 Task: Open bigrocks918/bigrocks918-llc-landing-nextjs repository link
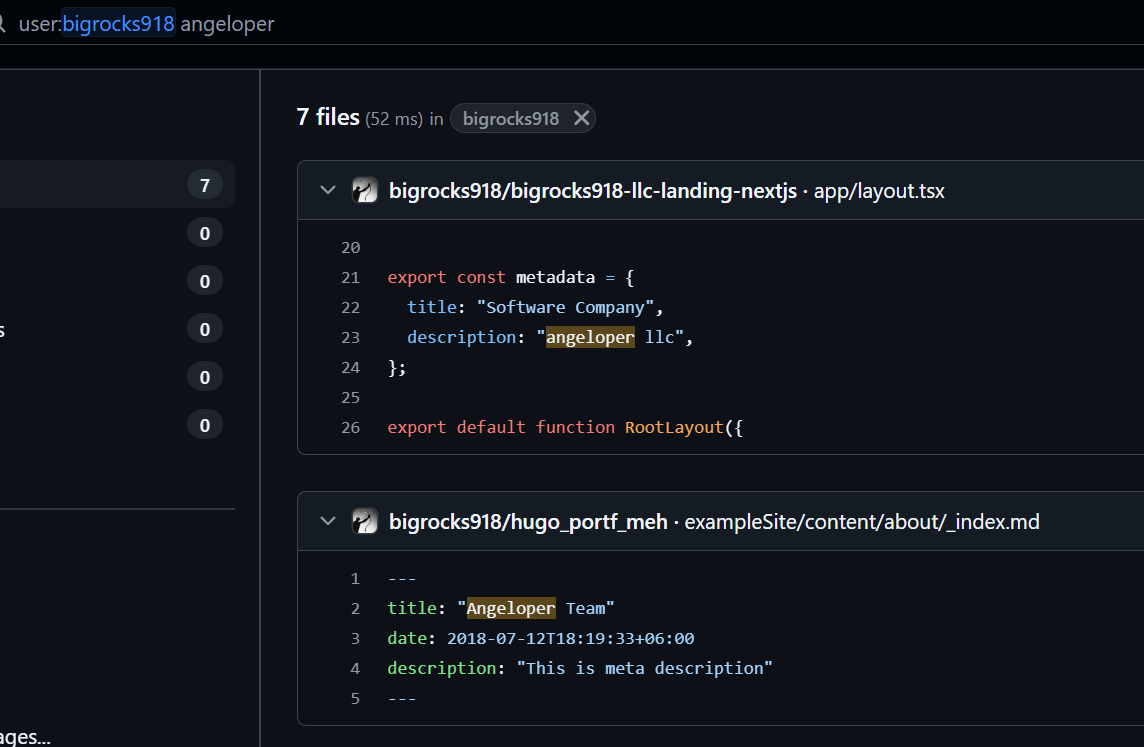[592, 191]
